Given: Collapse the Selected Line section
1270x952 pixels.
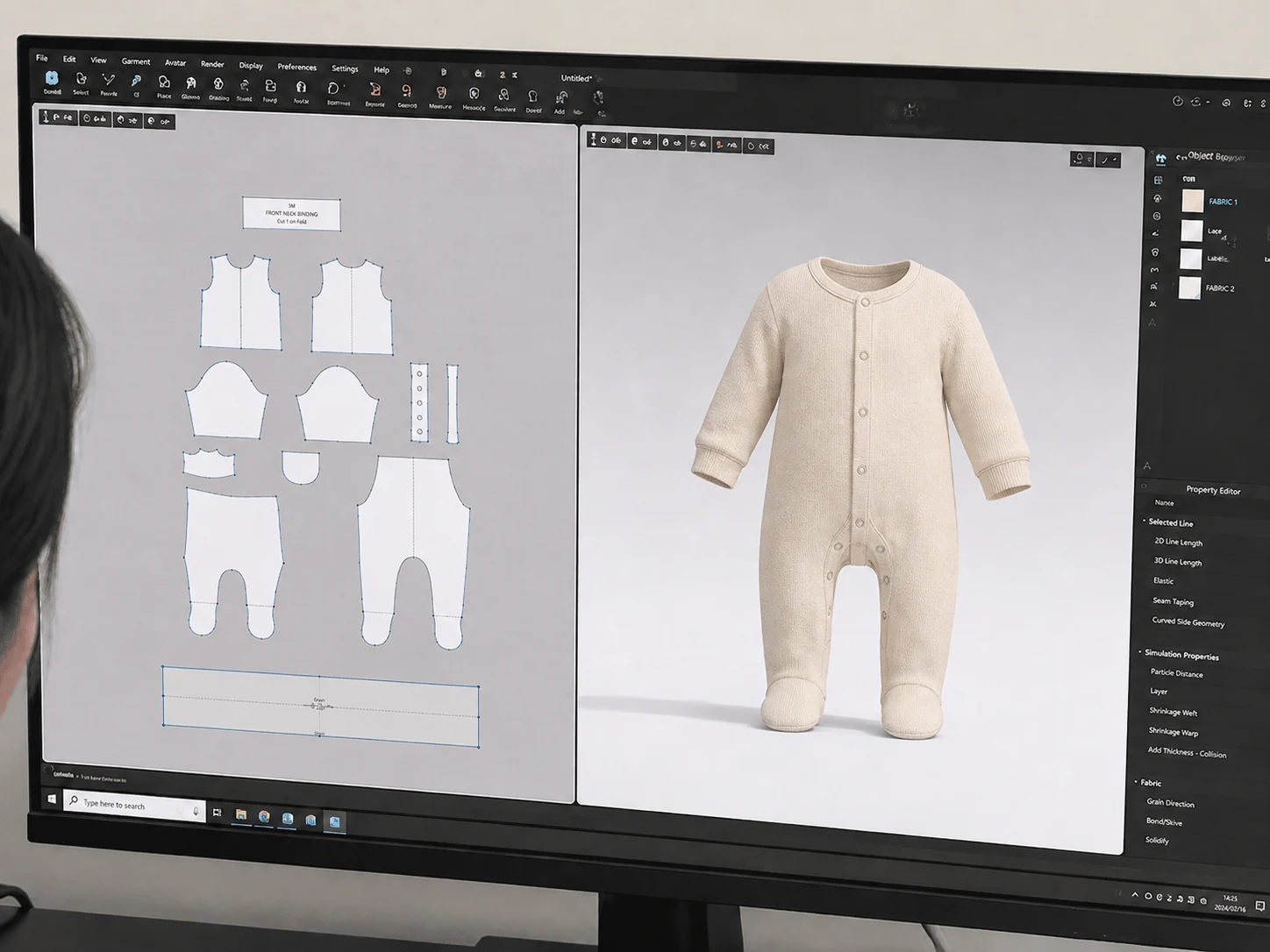Looking at the screenshot, I should tap(1144, 522).
